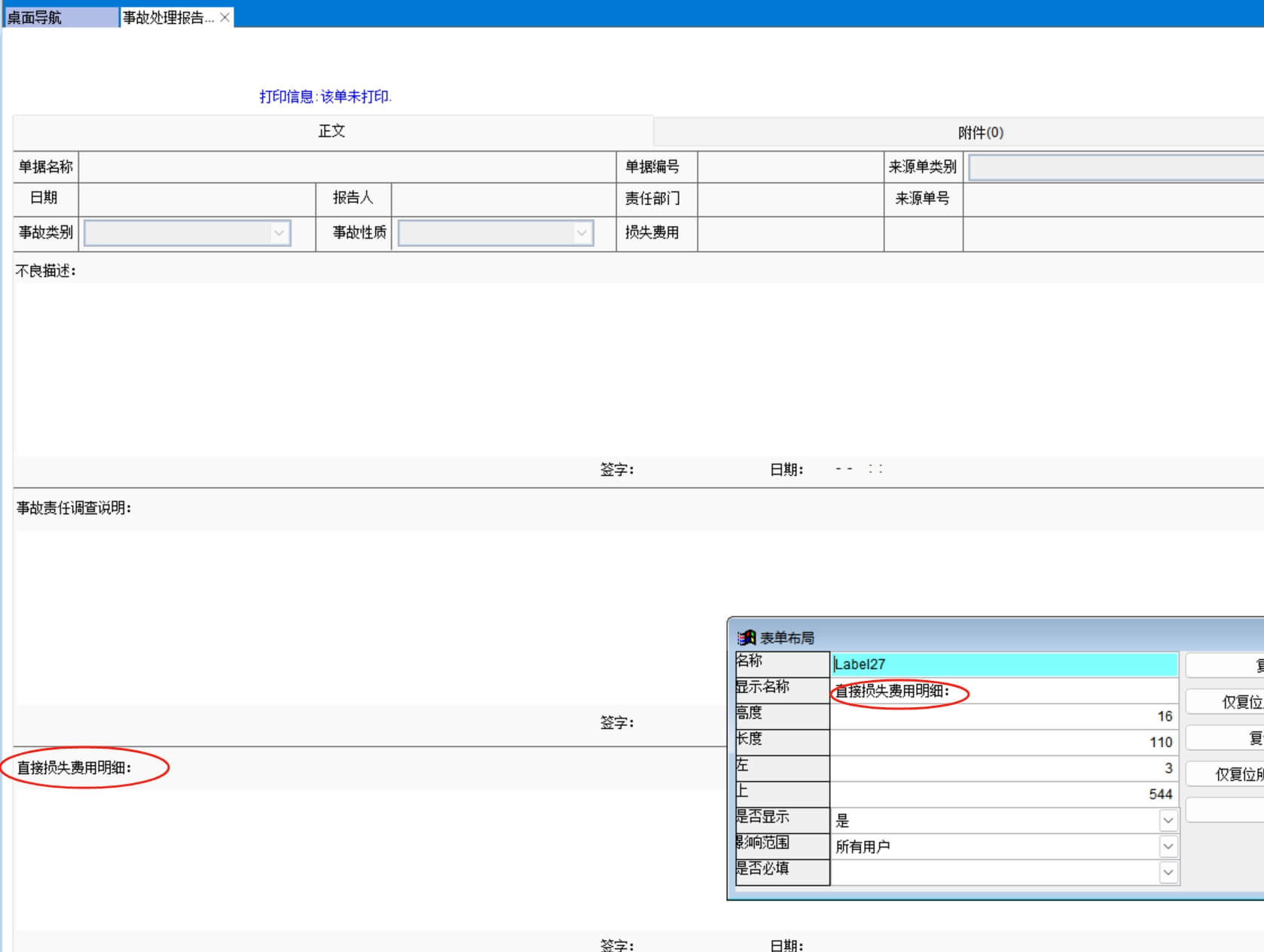Image resolution: width=1264 pixels, height=952 pixels.
Task: Open the 是否必填 dropdown
Action: [1168, 872]
